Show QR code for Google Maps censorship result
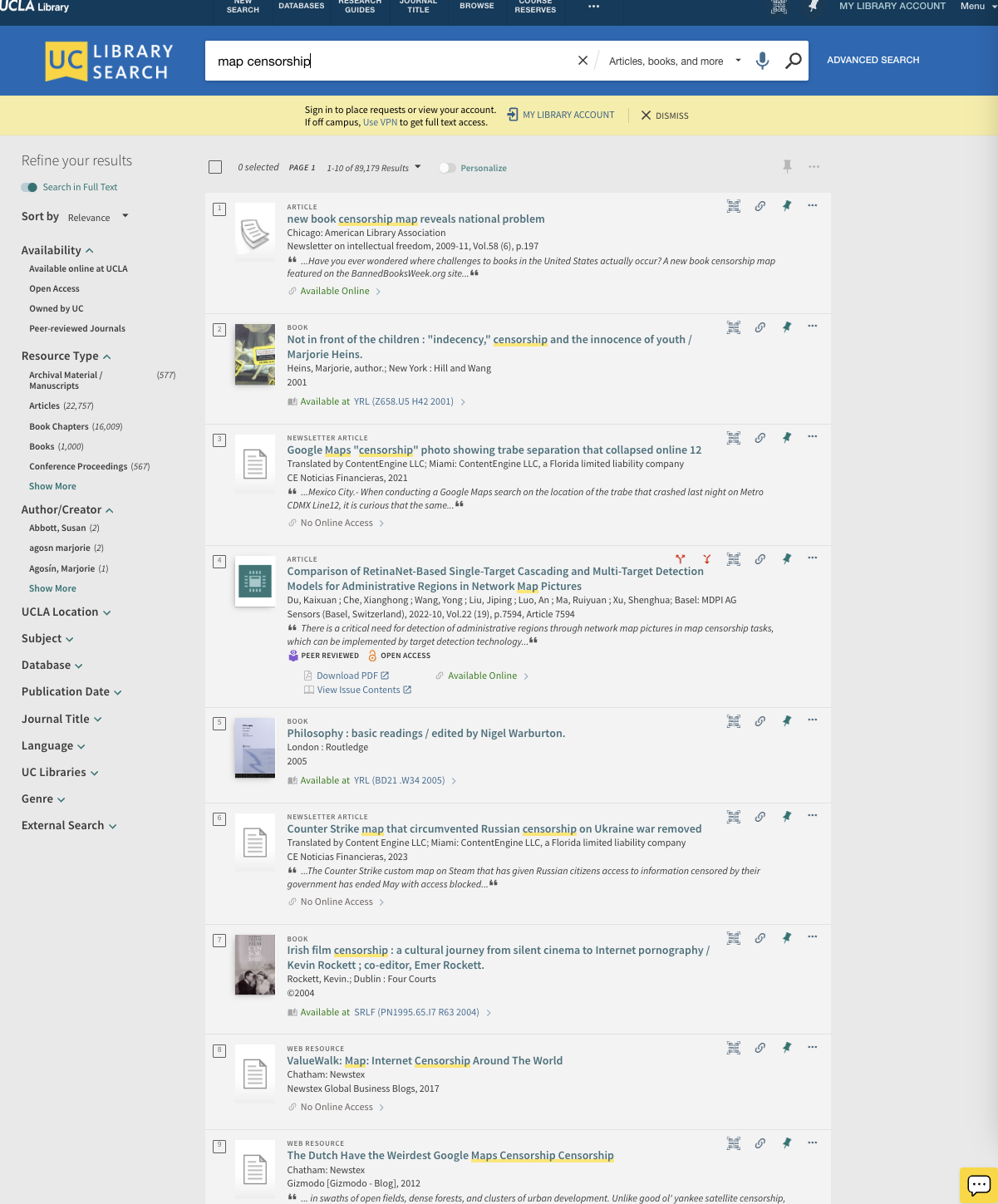Viewport: 998px width, 1204px height. pos(733,438)
